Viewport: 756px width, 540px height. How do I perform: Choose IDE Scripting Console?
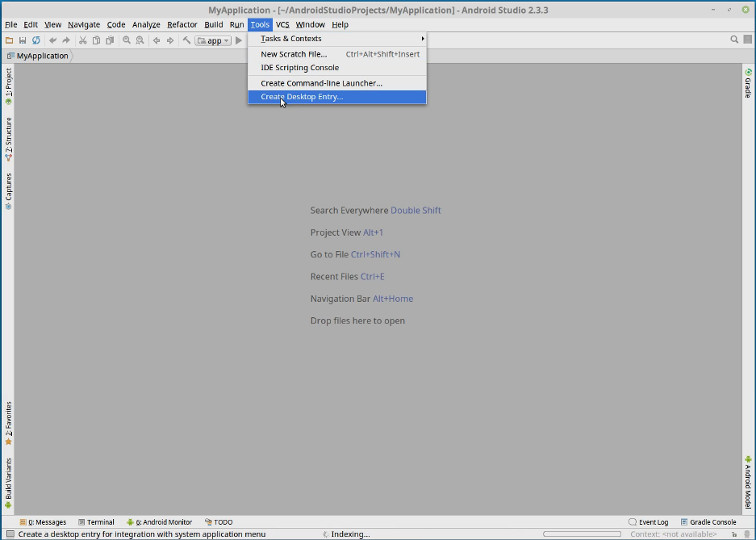click(337, 68)
